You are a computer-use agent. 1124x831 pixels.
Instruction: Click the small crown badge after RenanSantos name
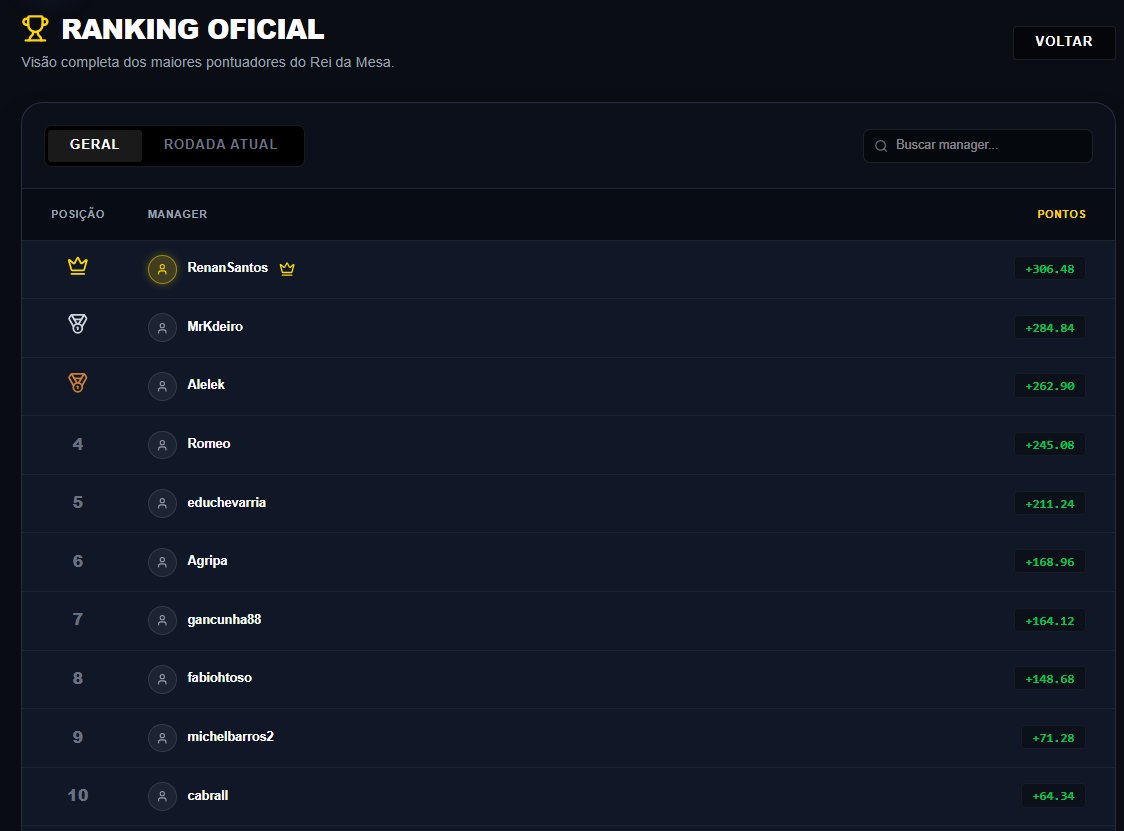point(287,269)
